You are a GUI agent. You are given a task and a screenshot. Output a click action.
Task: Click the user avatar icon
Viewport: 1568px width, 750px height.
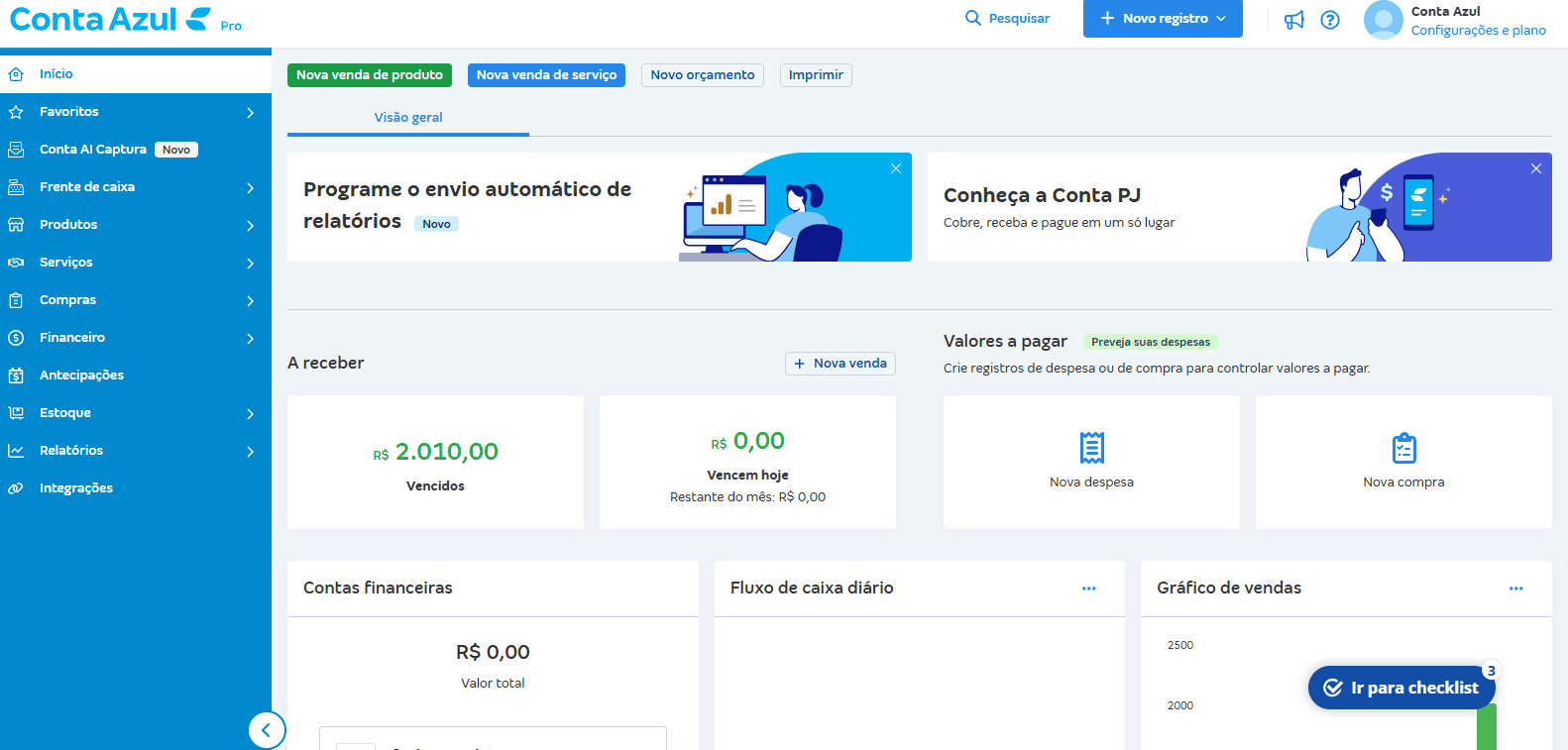[x=1384, y=20]
